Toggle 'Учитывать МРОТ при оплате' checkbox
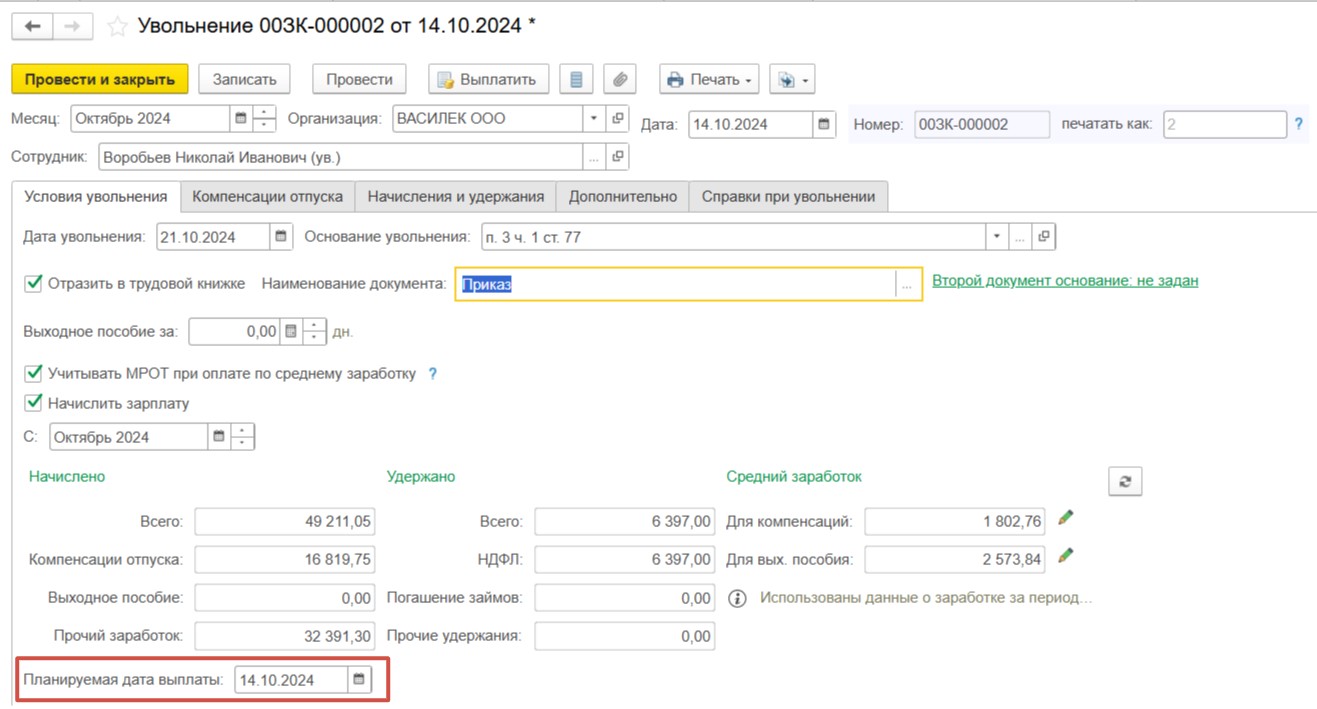Image resolution: width=1317 pixels, height=709 pixels. pyautogui.click(x=33, y=374)
